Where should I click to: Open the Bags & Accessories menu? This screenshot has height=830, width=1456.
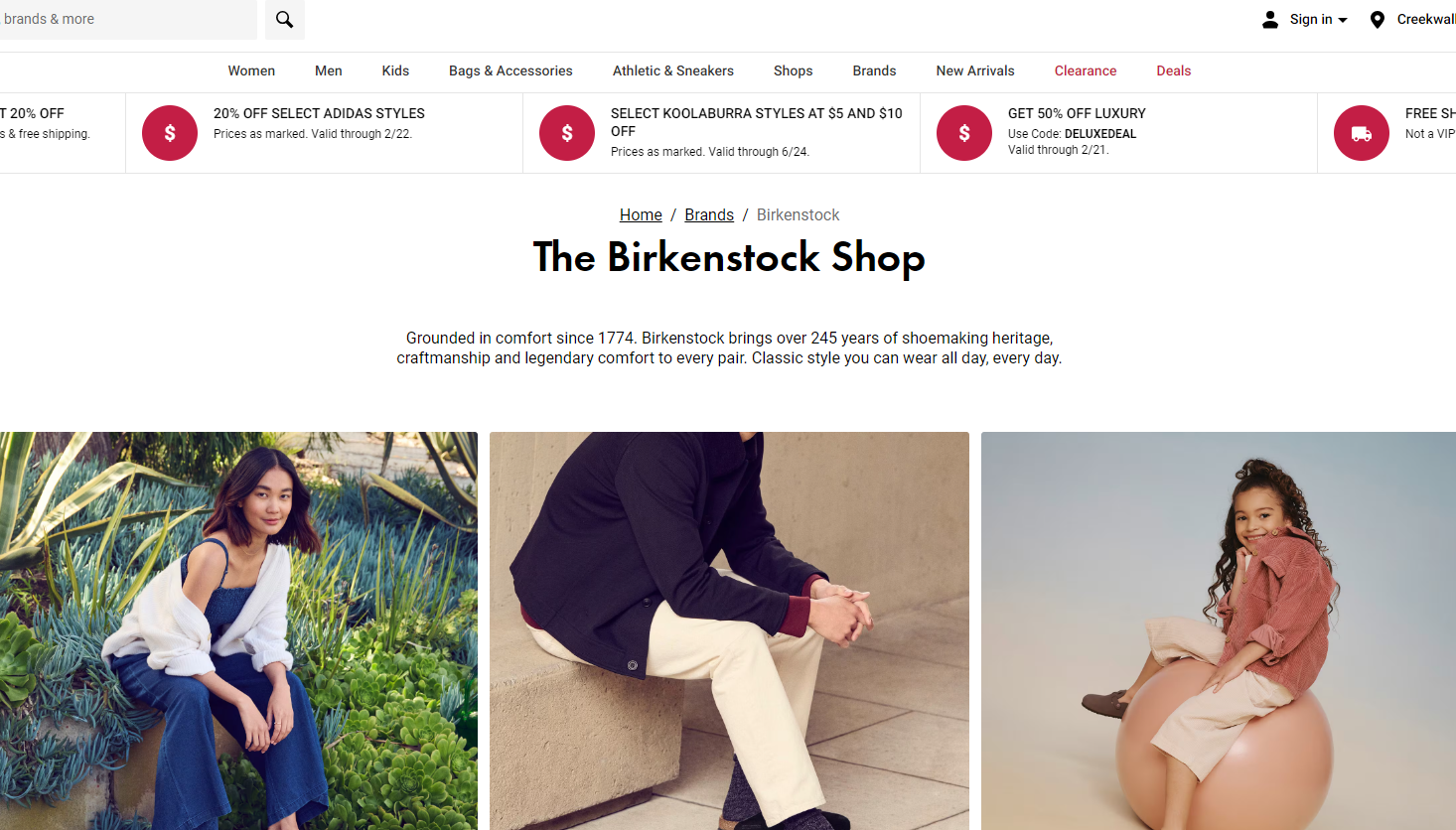(x=510, y=70)
